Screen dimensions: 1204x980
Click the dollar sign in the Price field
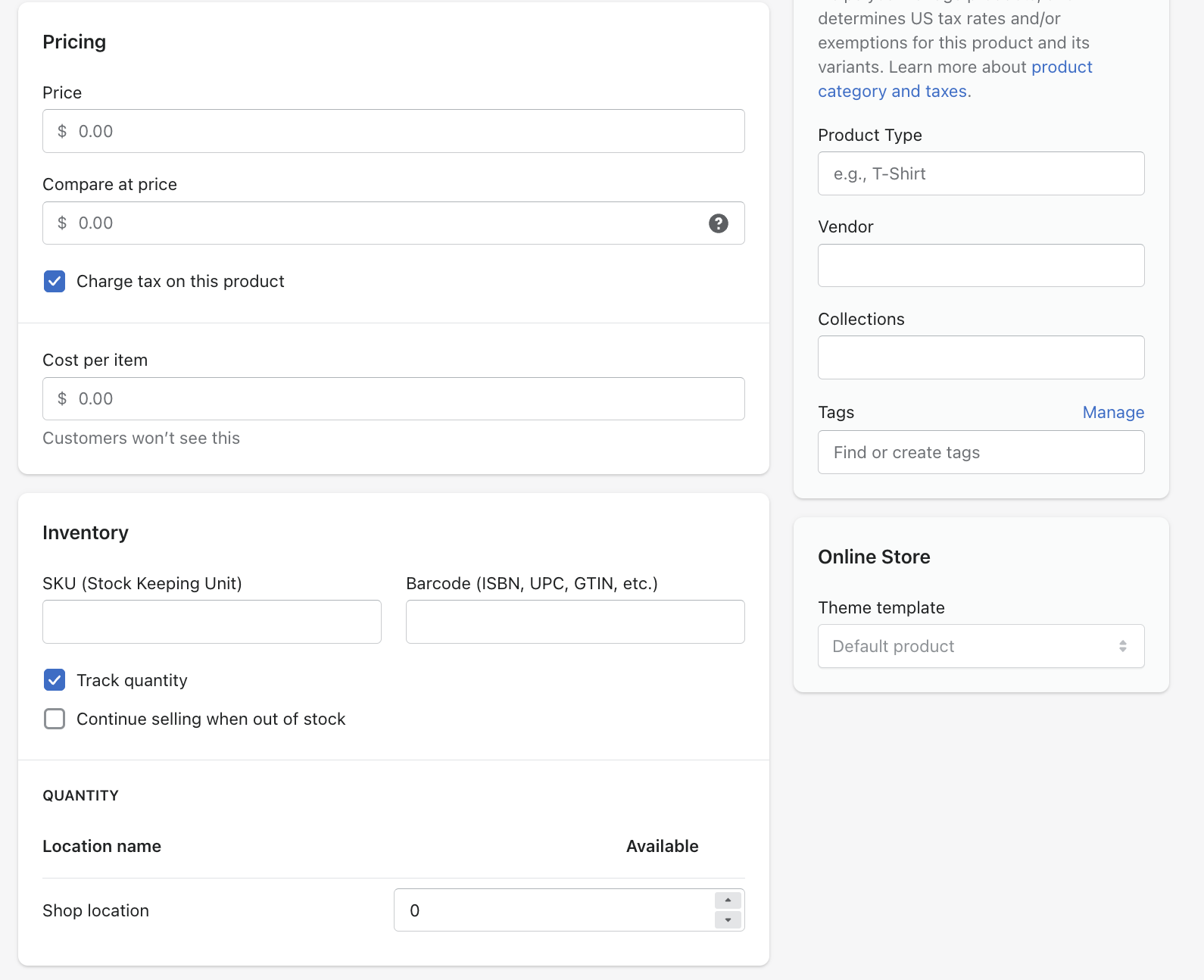click(62, 131)
